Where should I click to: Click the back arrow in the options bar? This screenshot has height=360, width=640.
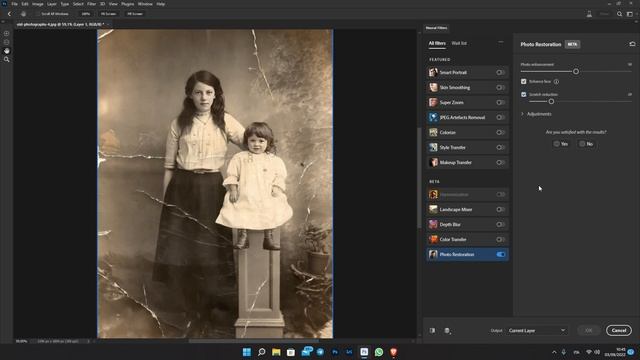(9, 14)
